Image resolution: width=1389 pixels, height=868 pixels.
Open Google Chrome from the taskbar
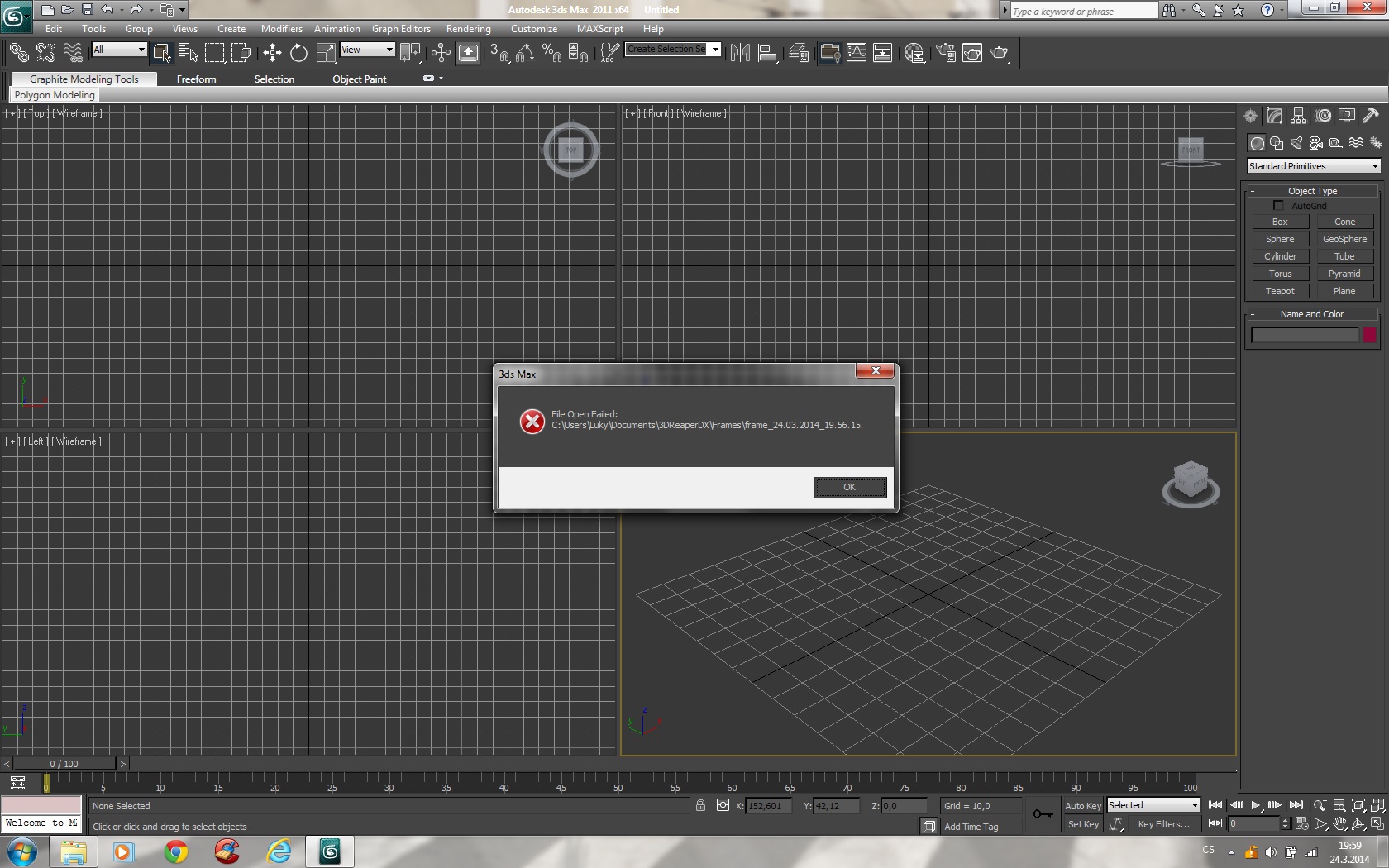[175, 851]
